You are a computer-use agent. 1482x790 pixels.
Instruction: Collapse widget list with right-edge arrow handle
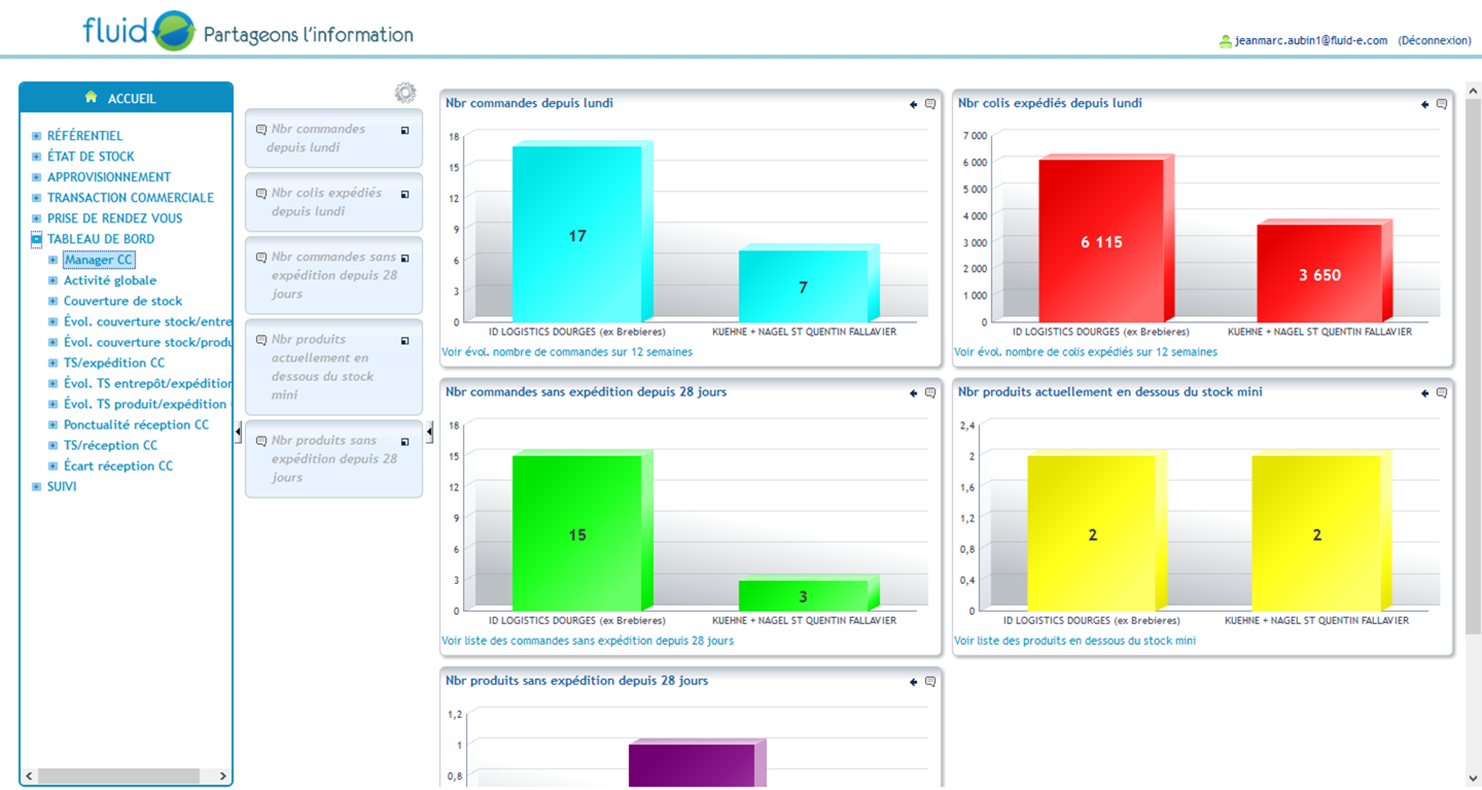coord(430,432)
